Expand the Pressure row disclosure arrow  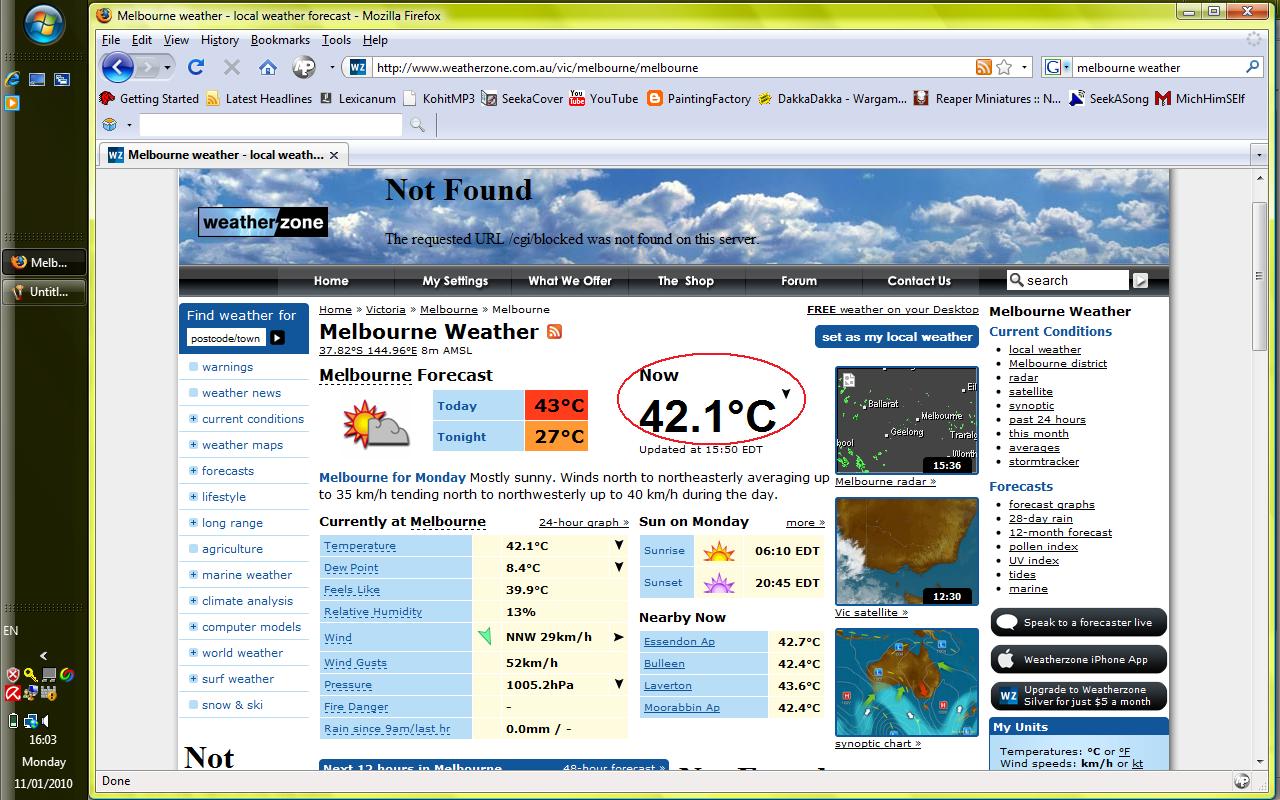point(618,685)
